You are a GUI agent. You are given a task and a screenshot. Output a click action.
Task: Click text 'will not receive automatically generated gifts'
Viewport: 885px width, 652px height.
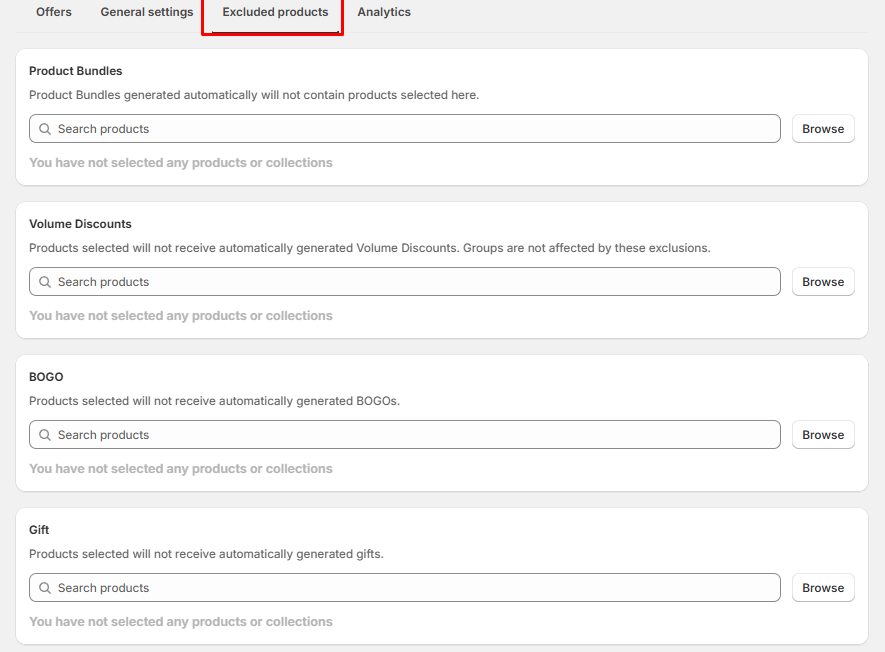(257, 554)
